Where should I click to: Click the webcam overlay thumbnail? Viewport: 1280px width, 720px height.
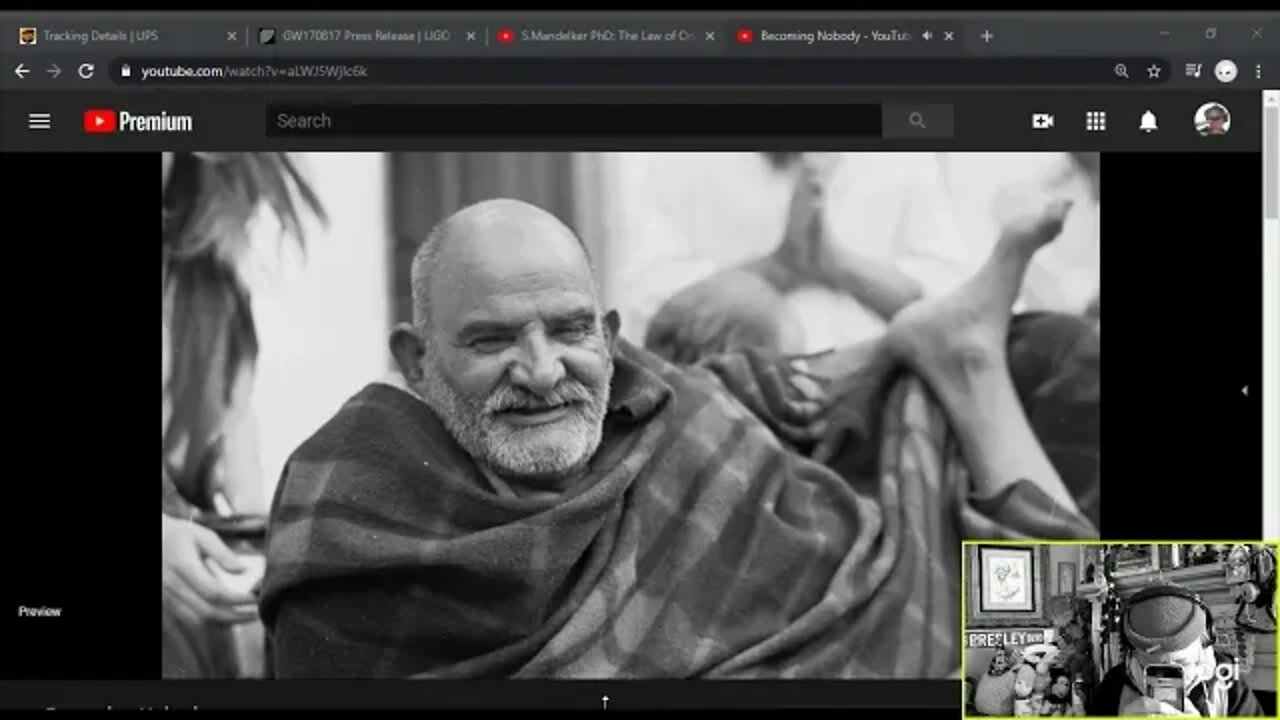coord(1120,630)
